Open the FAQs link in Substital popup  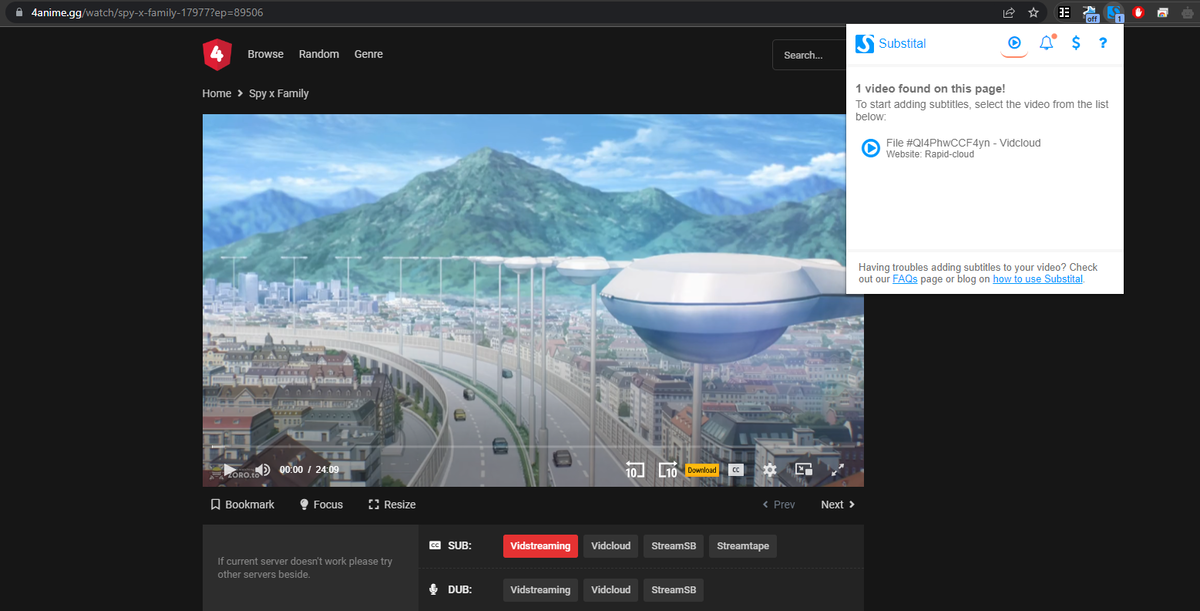(905, 279)
